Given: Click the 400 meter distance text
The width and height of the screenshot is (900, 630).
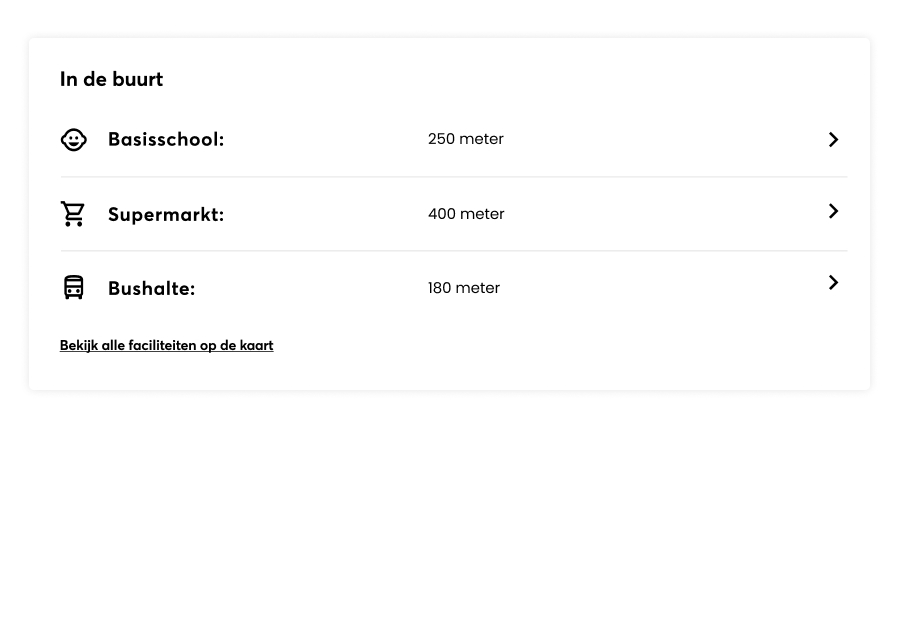Looking at the screenshot, I should 466,214.
